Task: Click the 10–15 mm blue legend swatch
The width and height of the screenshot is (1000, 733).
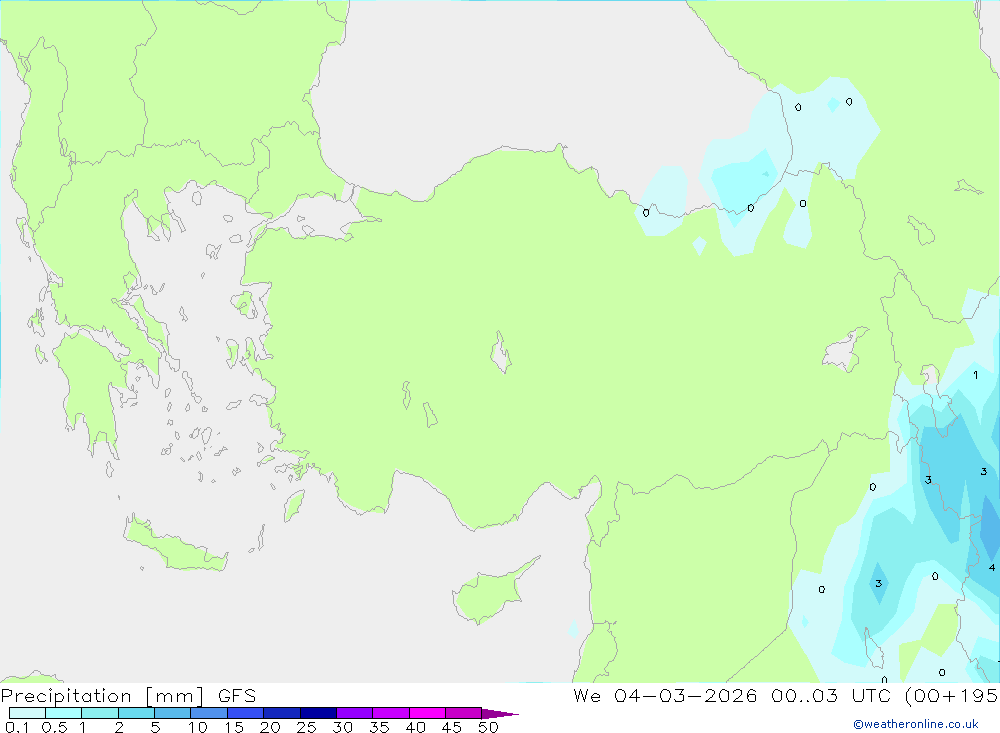Action: coord(209,713)
